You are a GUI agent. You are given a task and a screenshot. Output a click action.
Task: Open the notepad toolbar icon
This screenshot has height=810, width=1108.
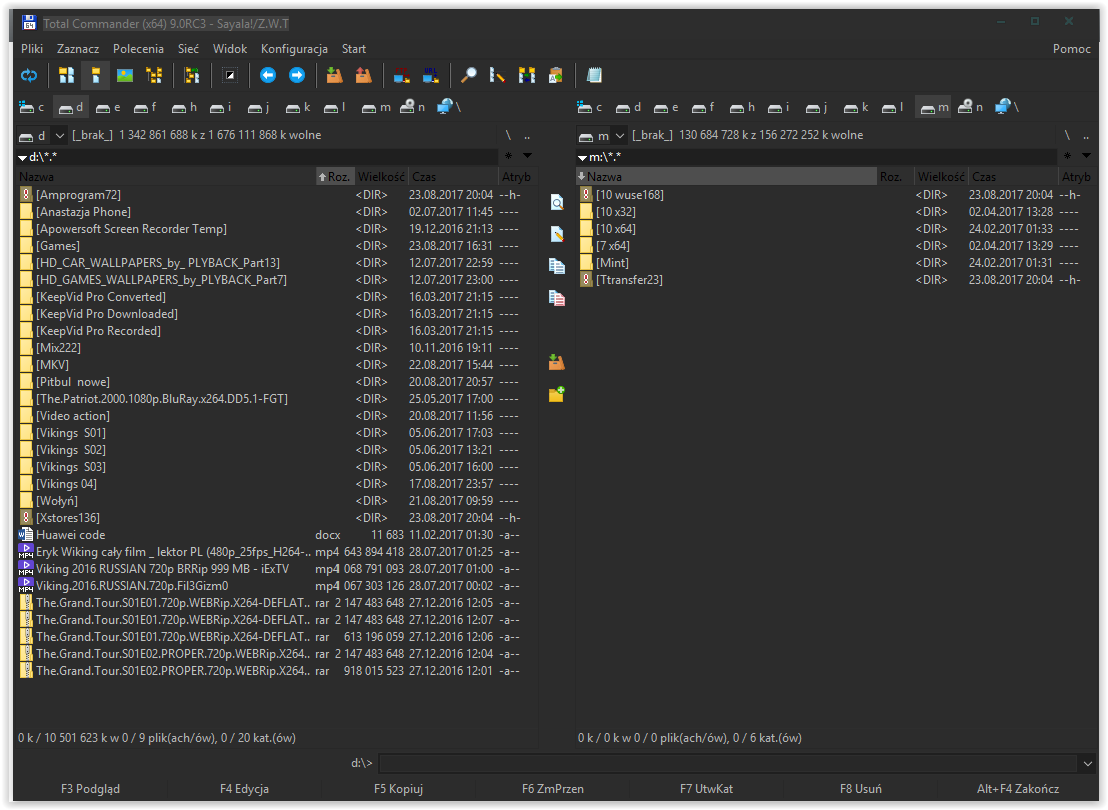pyautogui.click(x=594, y=75)
